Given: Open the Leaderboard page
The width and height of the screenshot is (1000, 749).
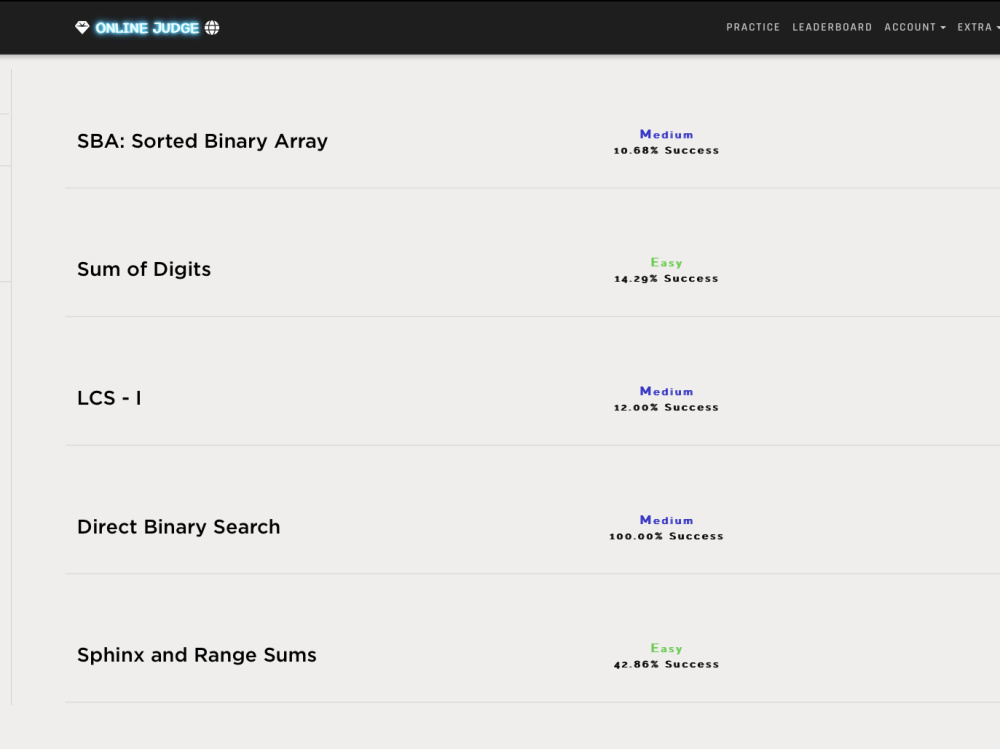Looking at the screenshot, I should pyautogui.click(x=832, y=27).
